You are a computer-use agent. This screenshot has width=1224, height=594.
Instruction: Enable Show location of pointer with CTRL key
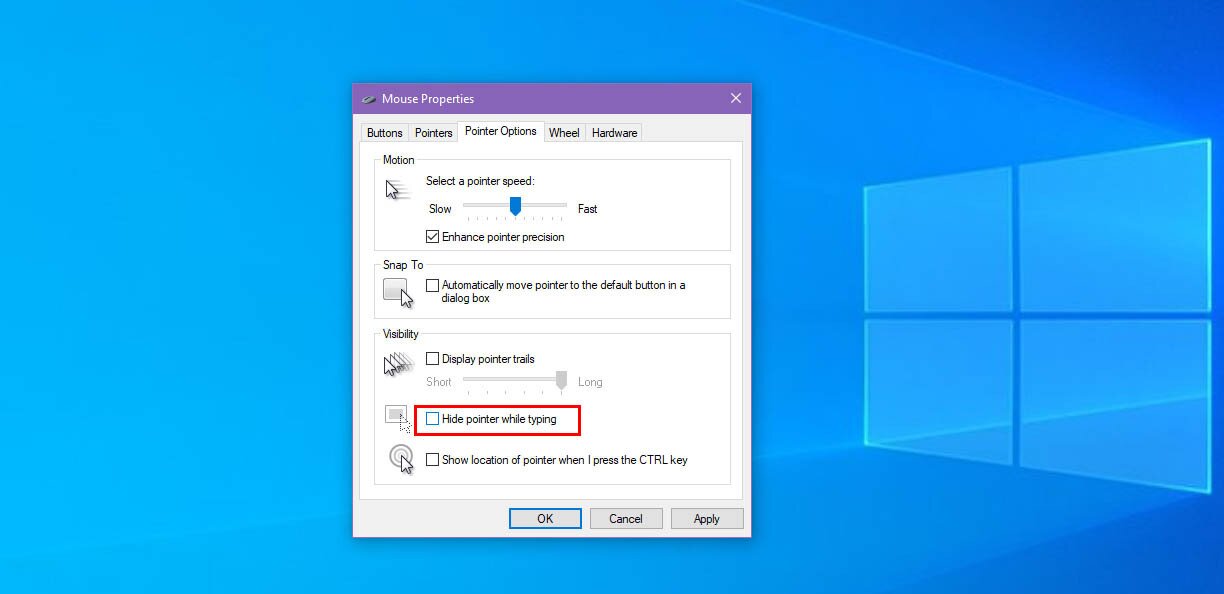click(x=432, y=459)
